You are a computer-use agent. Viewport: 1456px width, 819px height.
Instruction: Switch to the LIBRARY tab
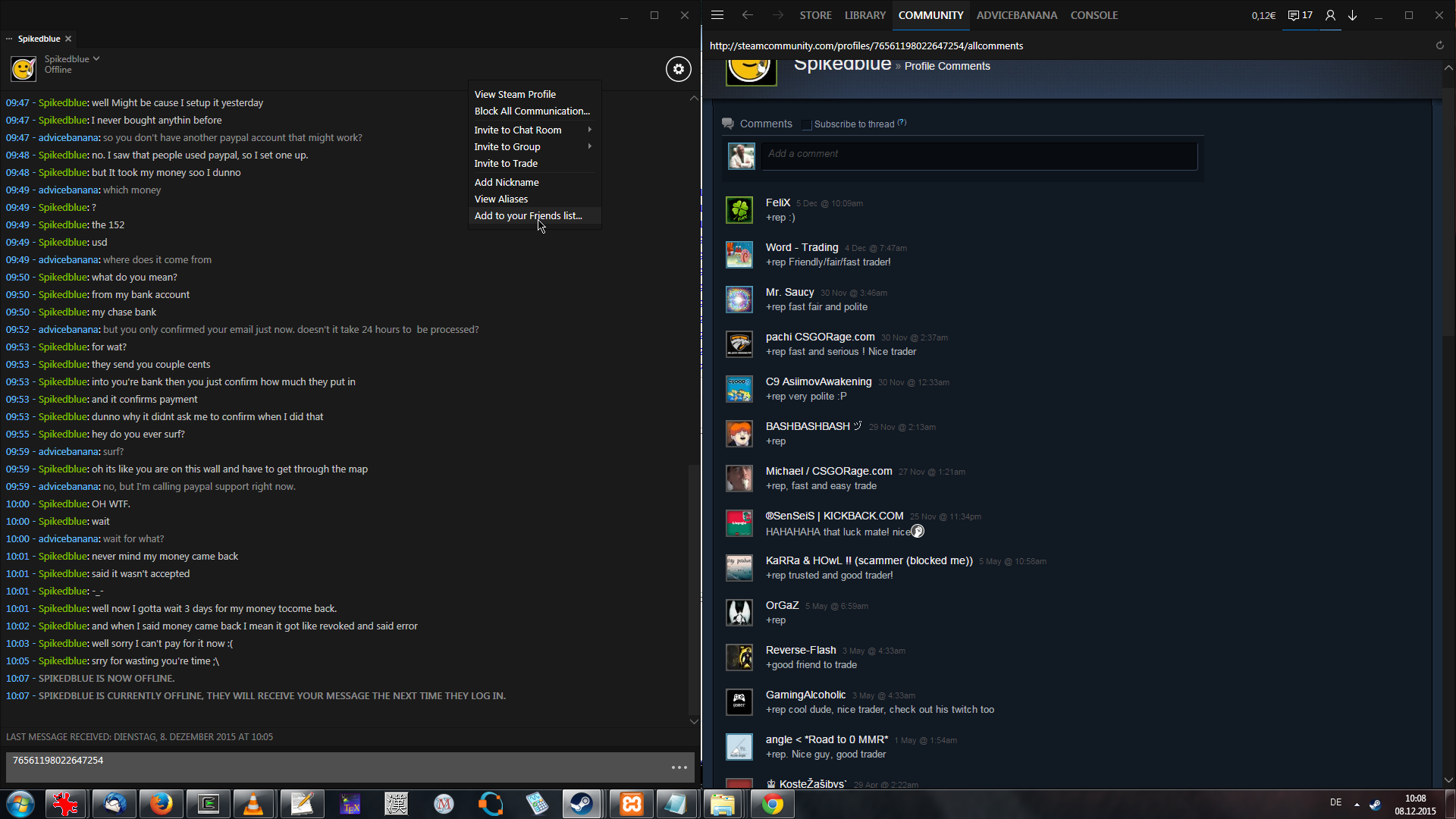pyautogui.click(x=864, y=15)
